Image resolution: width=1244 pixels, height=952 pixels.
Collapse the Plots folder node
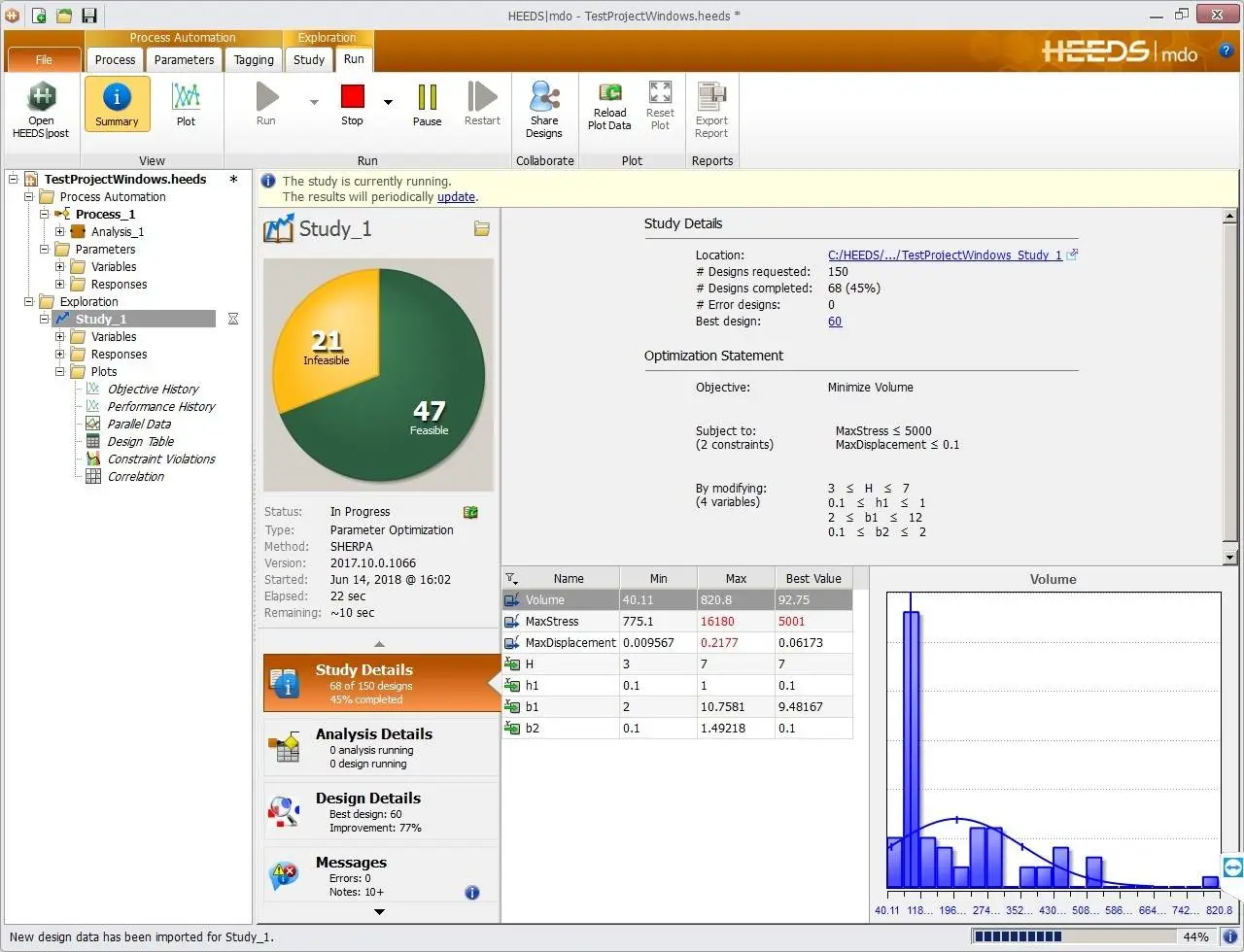[x=59, y=372]
